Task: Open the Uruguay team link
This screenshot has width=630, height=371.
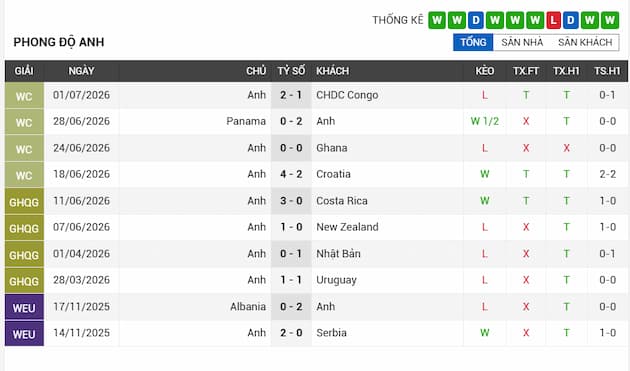Action: point(336,280)
